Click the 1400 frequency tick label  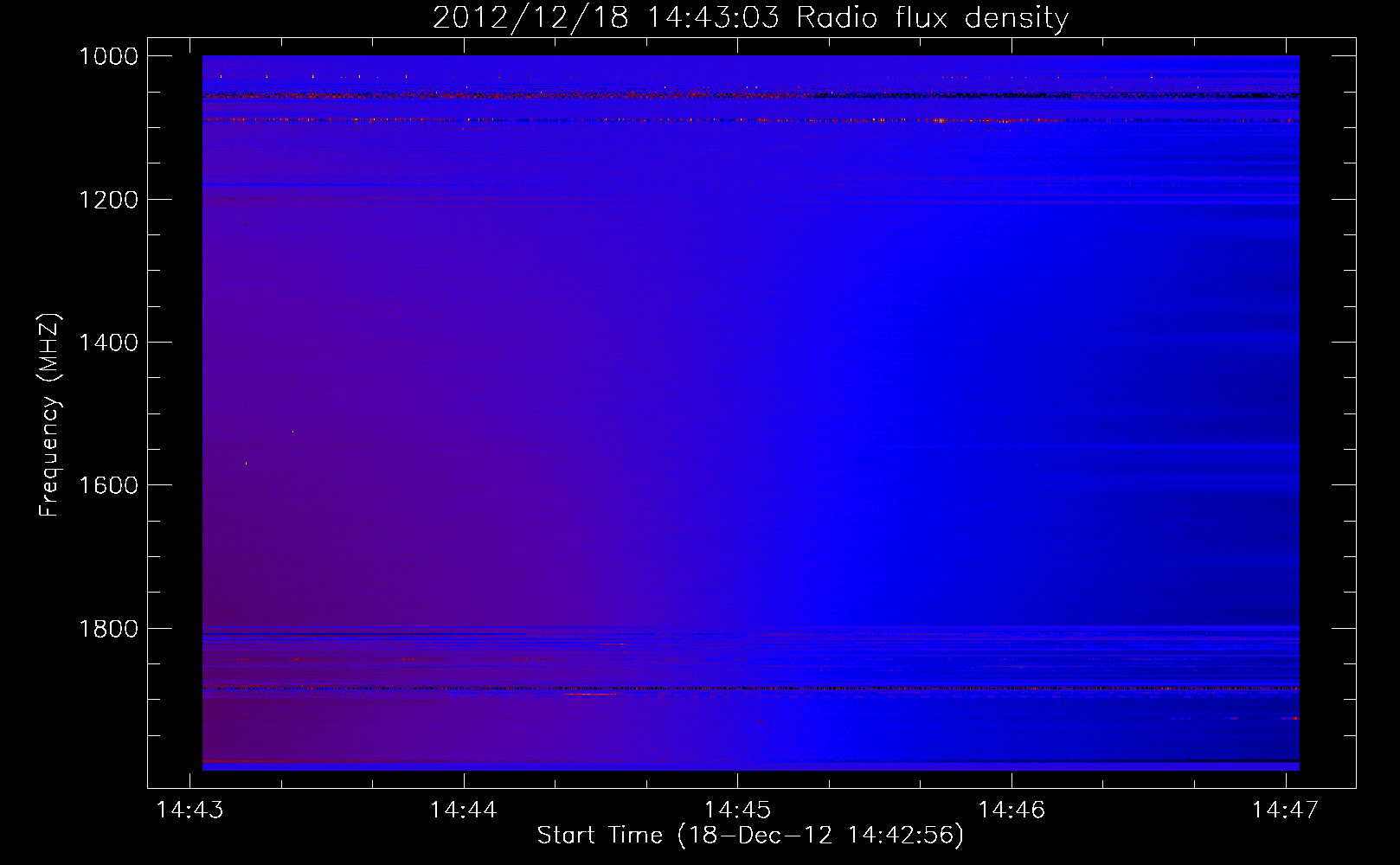(108, 343)
